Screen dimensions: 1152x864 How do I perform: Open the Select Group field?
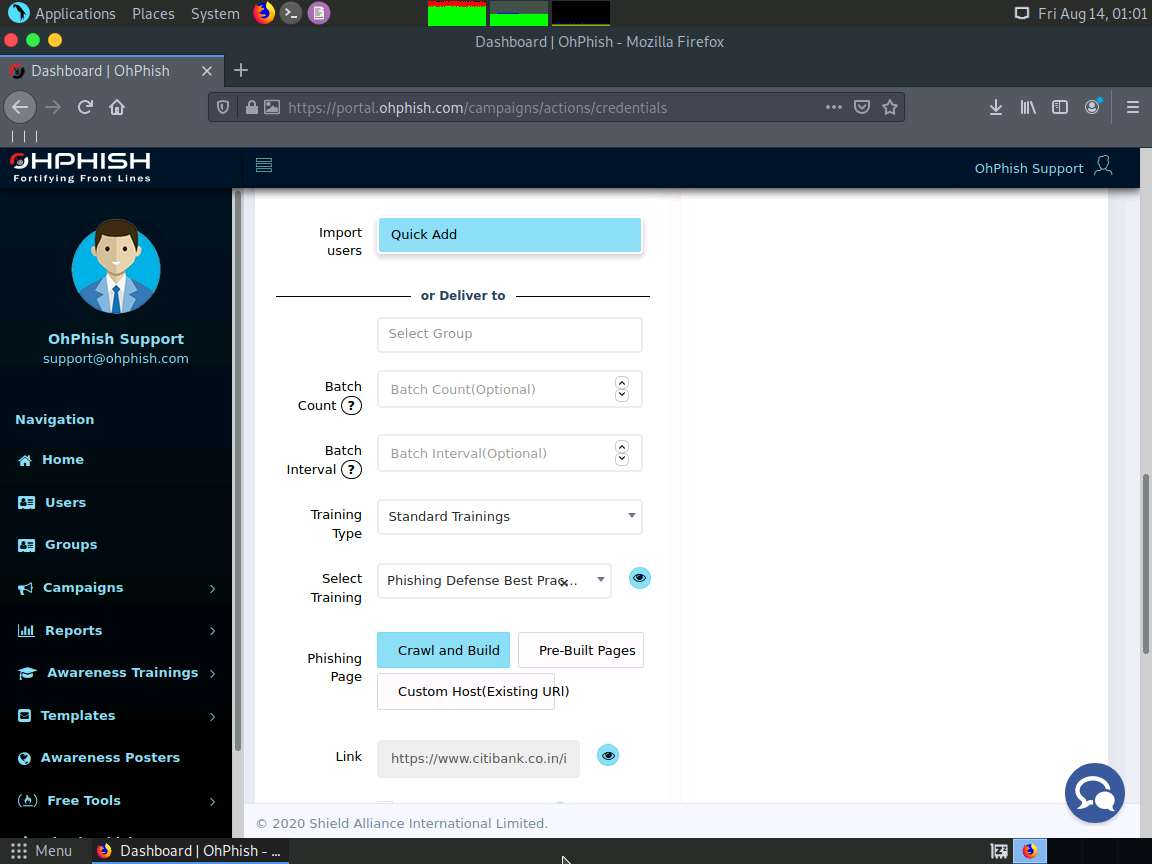pos(509,334)
